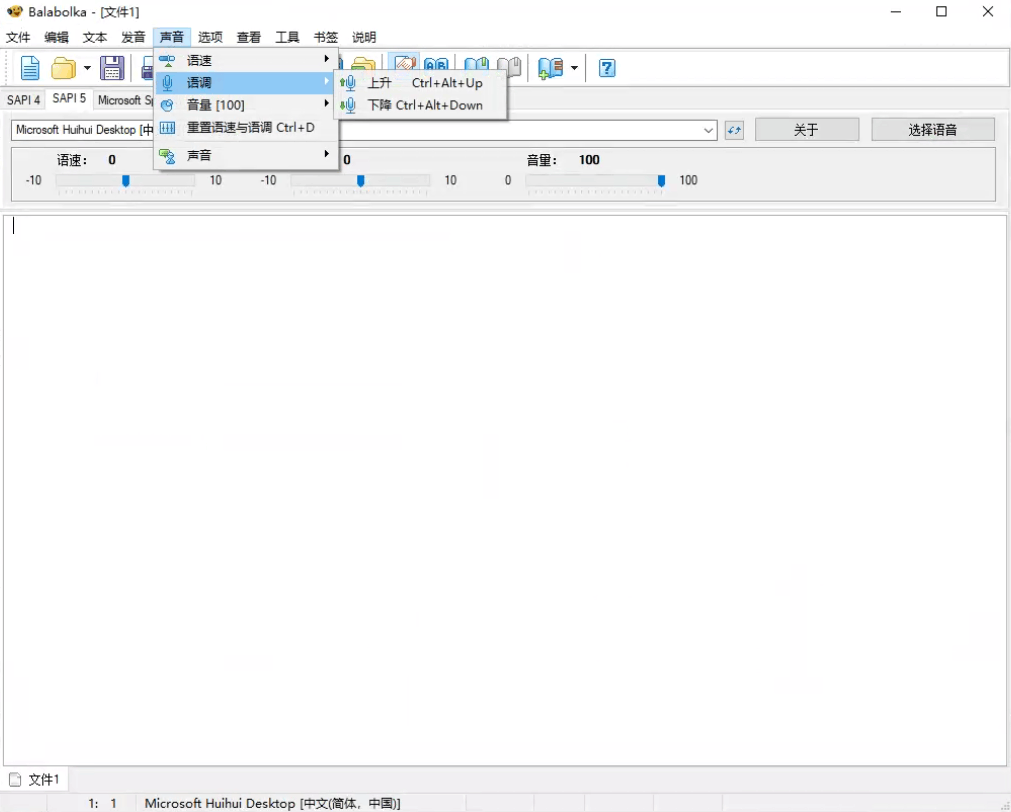Open the 文件 menu

18,37
